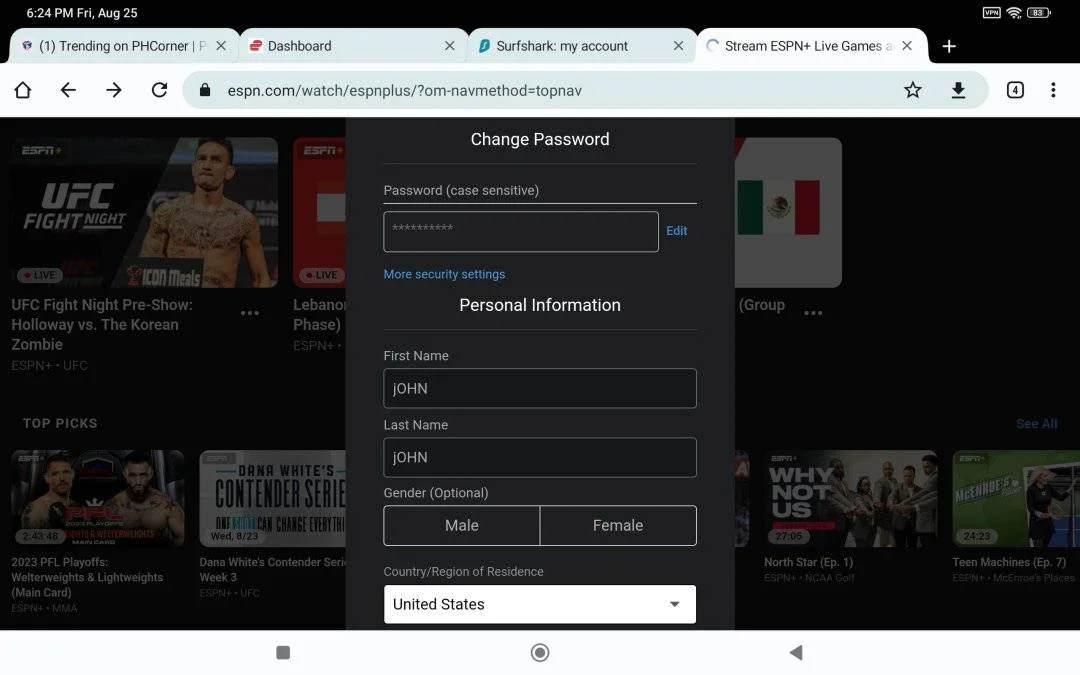Image resolution: width=1080 pixels, height=675 pixels.
Task: Open the Mexico flag event card
Action: 788,212
